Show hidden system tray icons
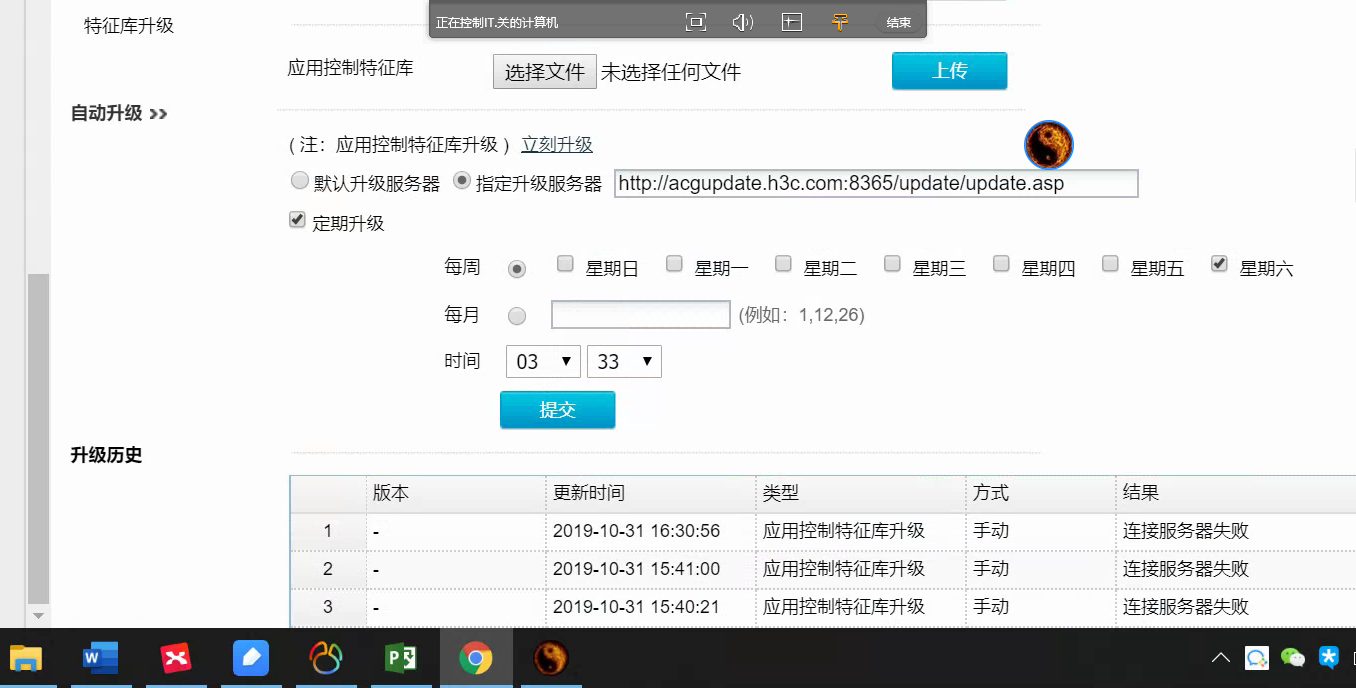1356x688 pixels. click(1220, 658)
